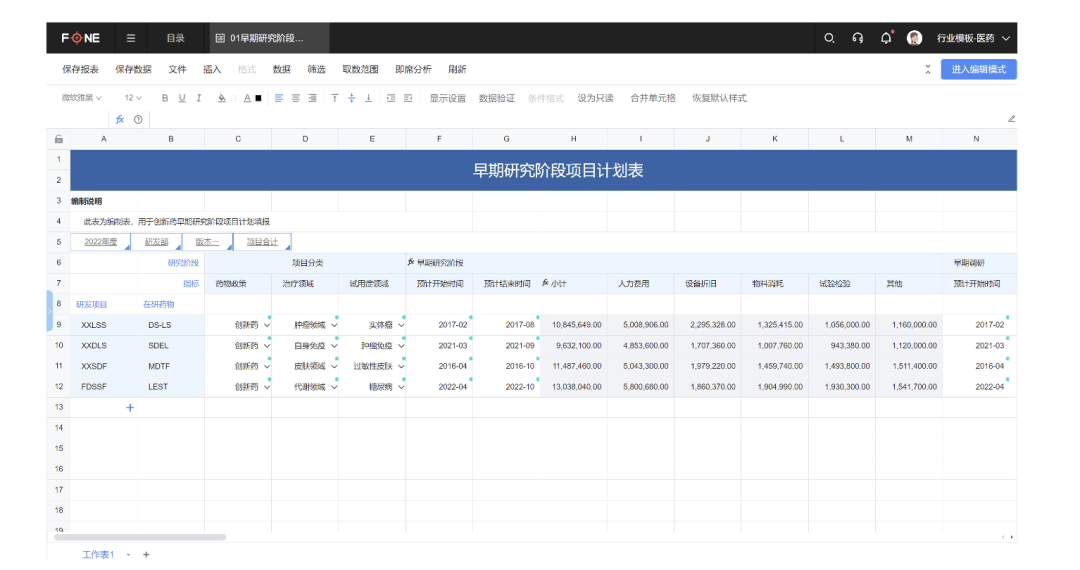The image size is (1080, 570).
Task: Open the 筛选 menu
Action: click(317, 69)
